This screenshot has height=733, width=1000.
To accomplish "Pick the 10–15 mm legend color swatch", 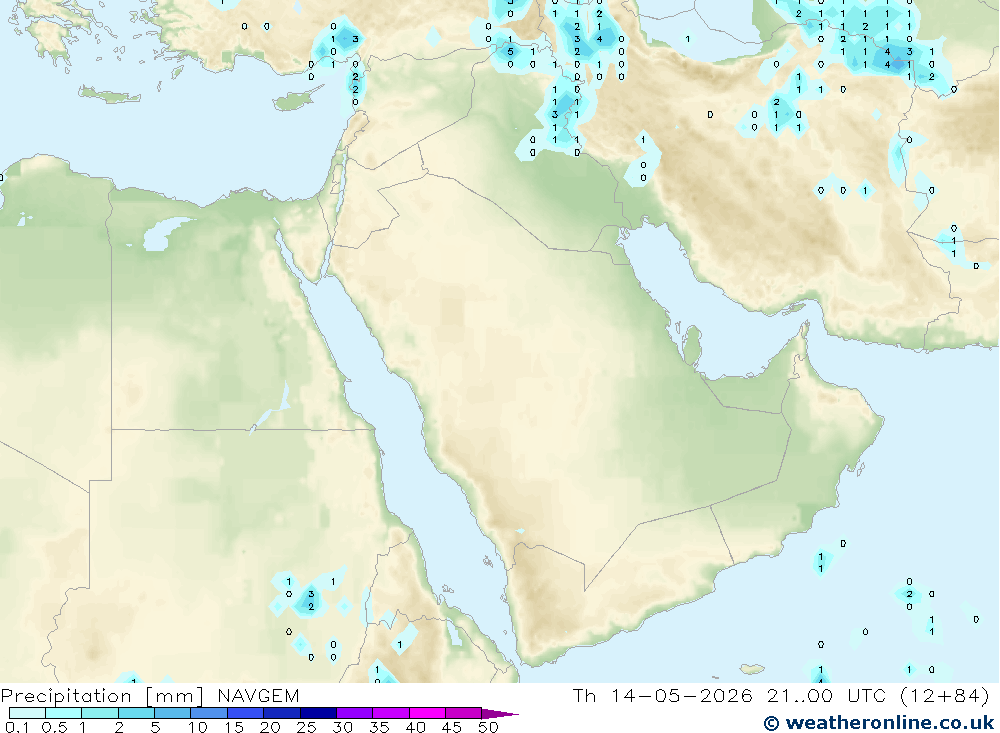I will pyautogui.click(x=209, y=713).
